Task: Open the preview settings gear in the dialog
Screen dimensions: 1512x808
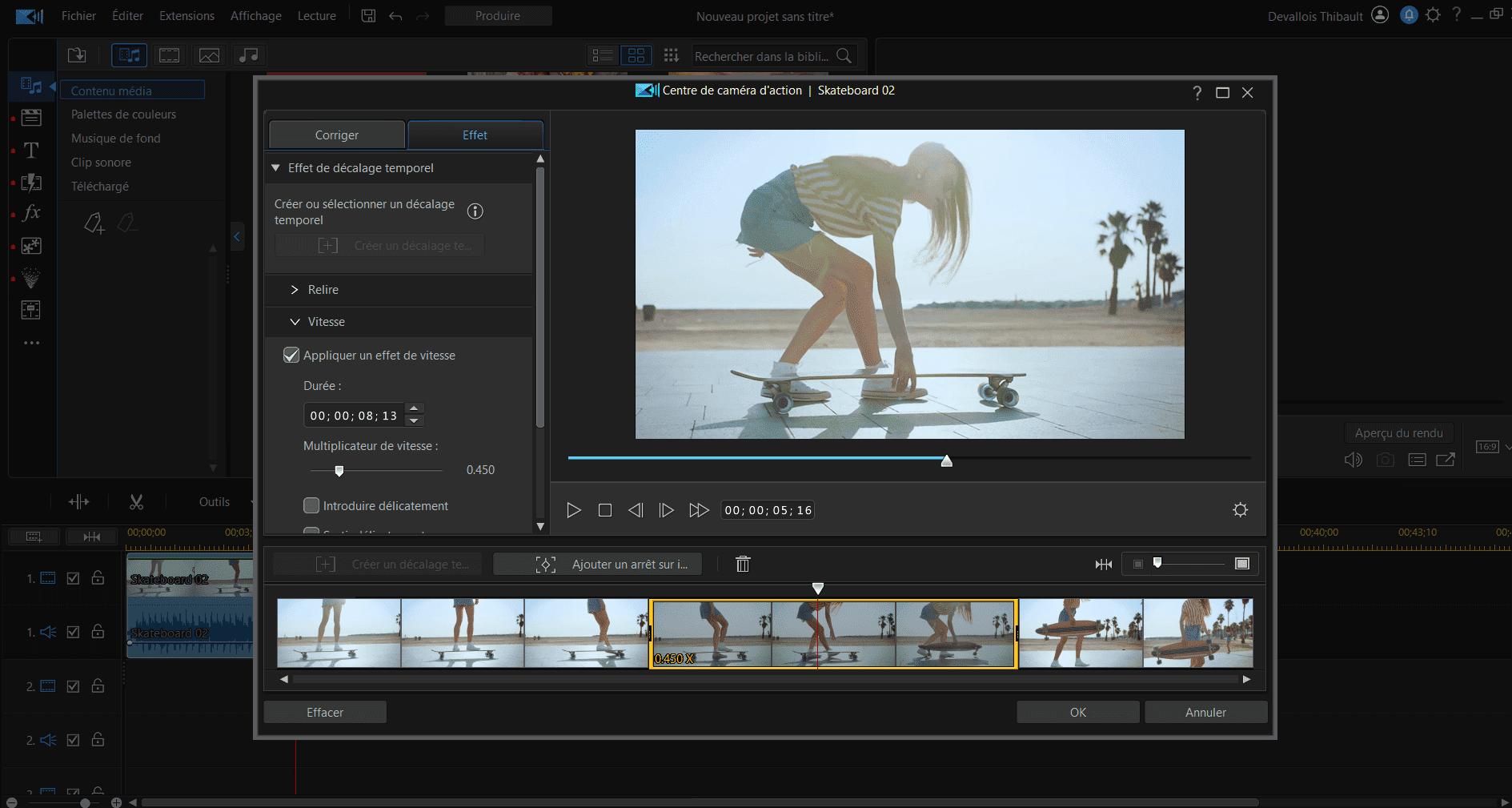Action: [x=1239, y=509]
